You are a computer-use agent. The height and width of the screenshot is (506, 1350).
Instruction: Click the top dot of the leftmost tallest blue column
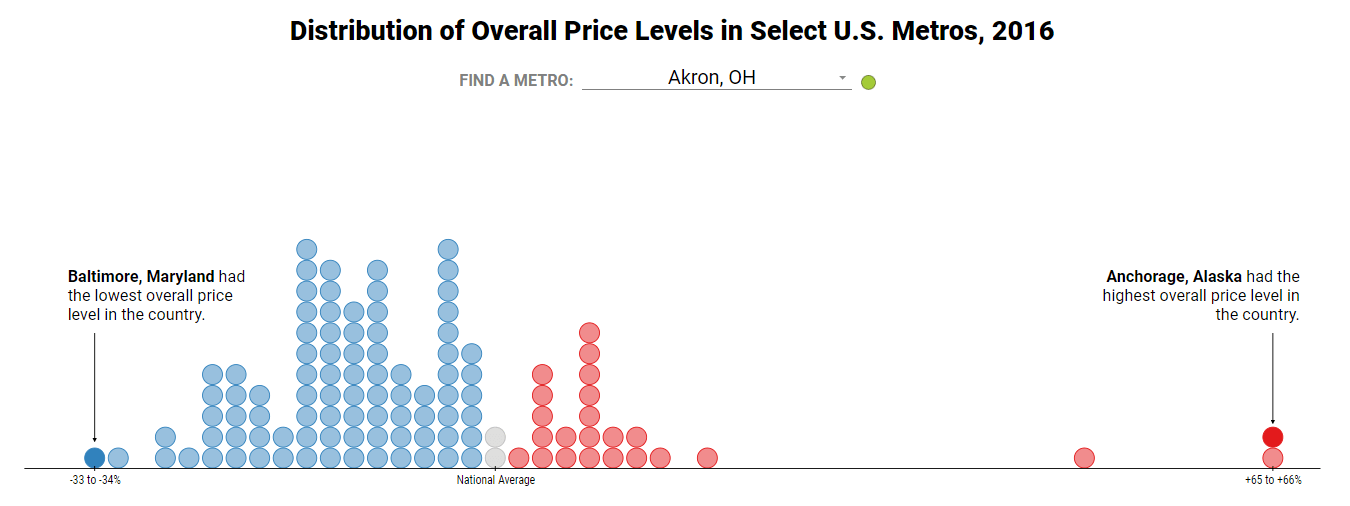point(307,249)
